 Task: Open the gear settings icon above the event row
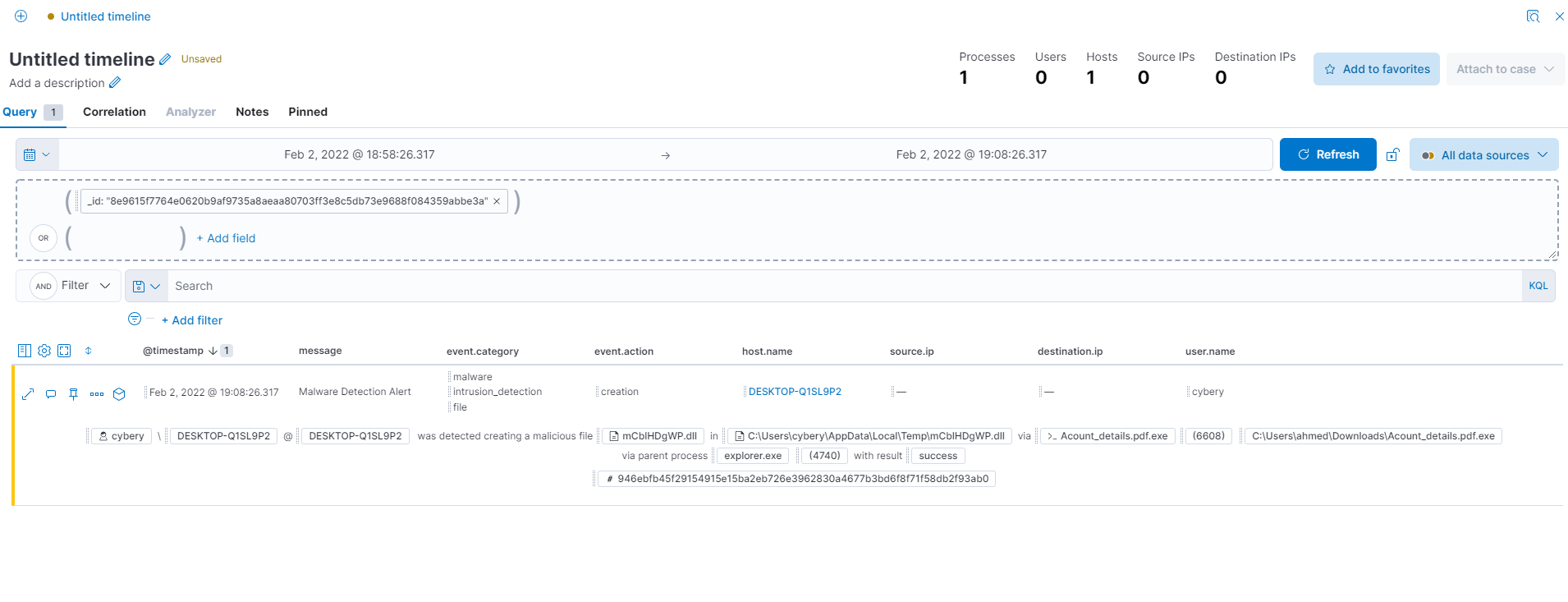coord(44,351)
